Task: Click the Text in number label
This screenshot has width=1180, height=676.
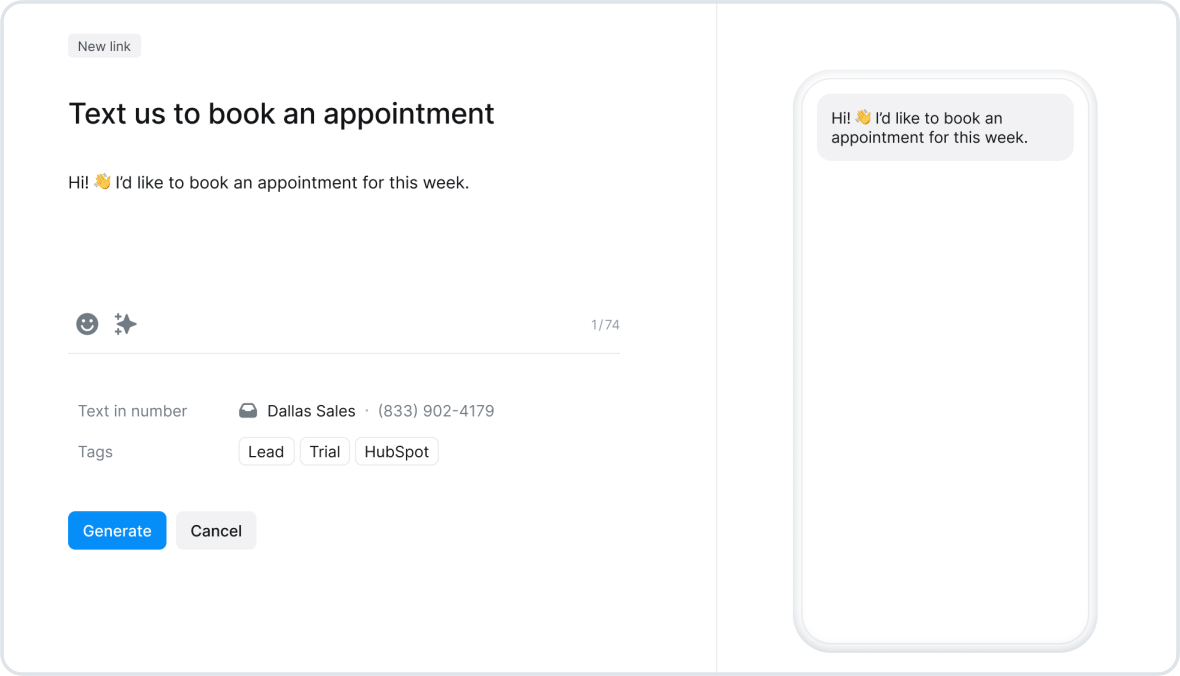Action: point(132,411)
